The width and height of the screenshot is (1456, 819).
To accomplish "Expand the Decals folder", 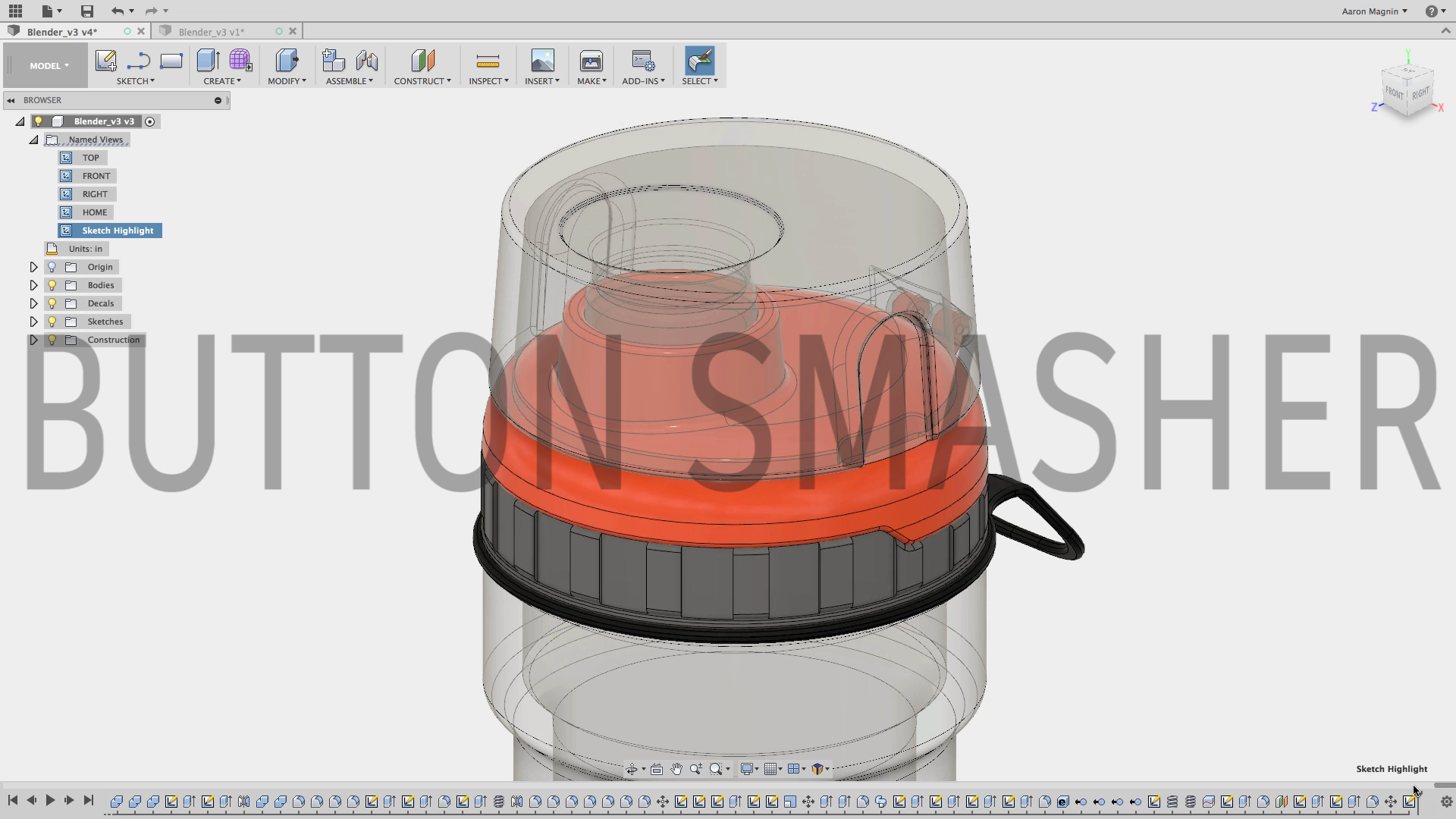I will (33, 303).
